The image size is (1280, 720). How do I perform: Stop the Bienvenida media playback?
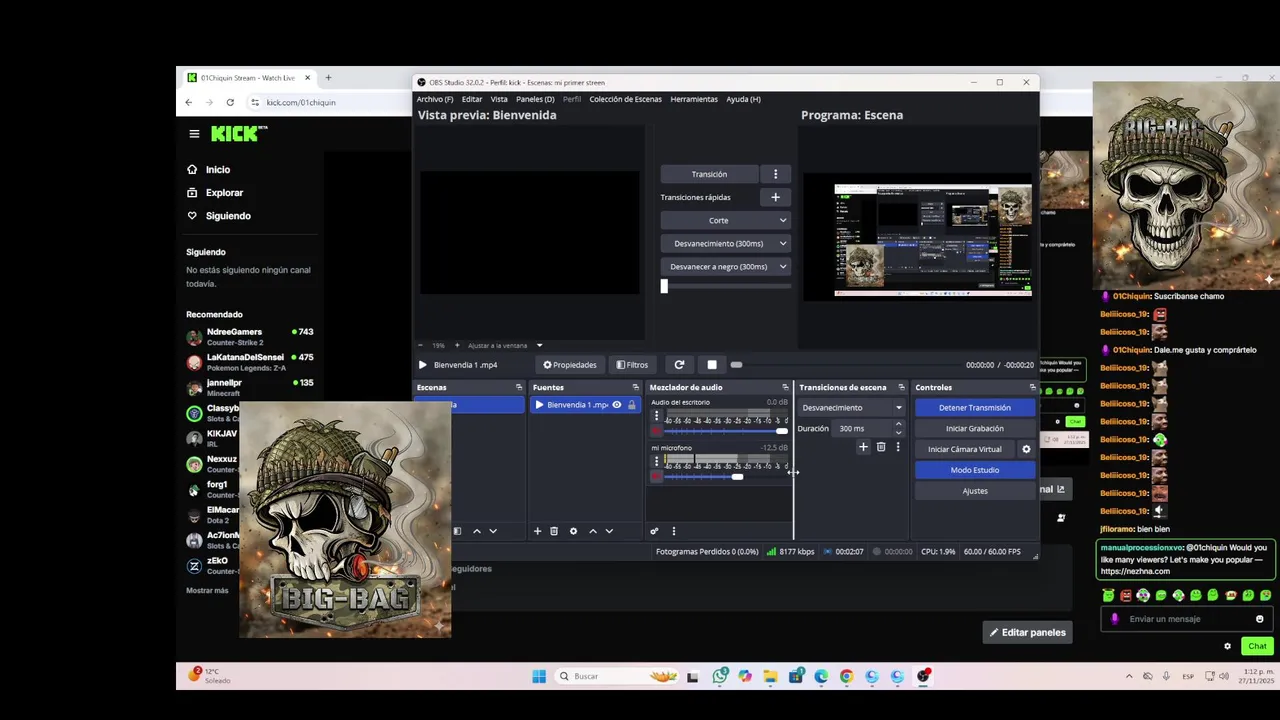(x=711, y=365)
